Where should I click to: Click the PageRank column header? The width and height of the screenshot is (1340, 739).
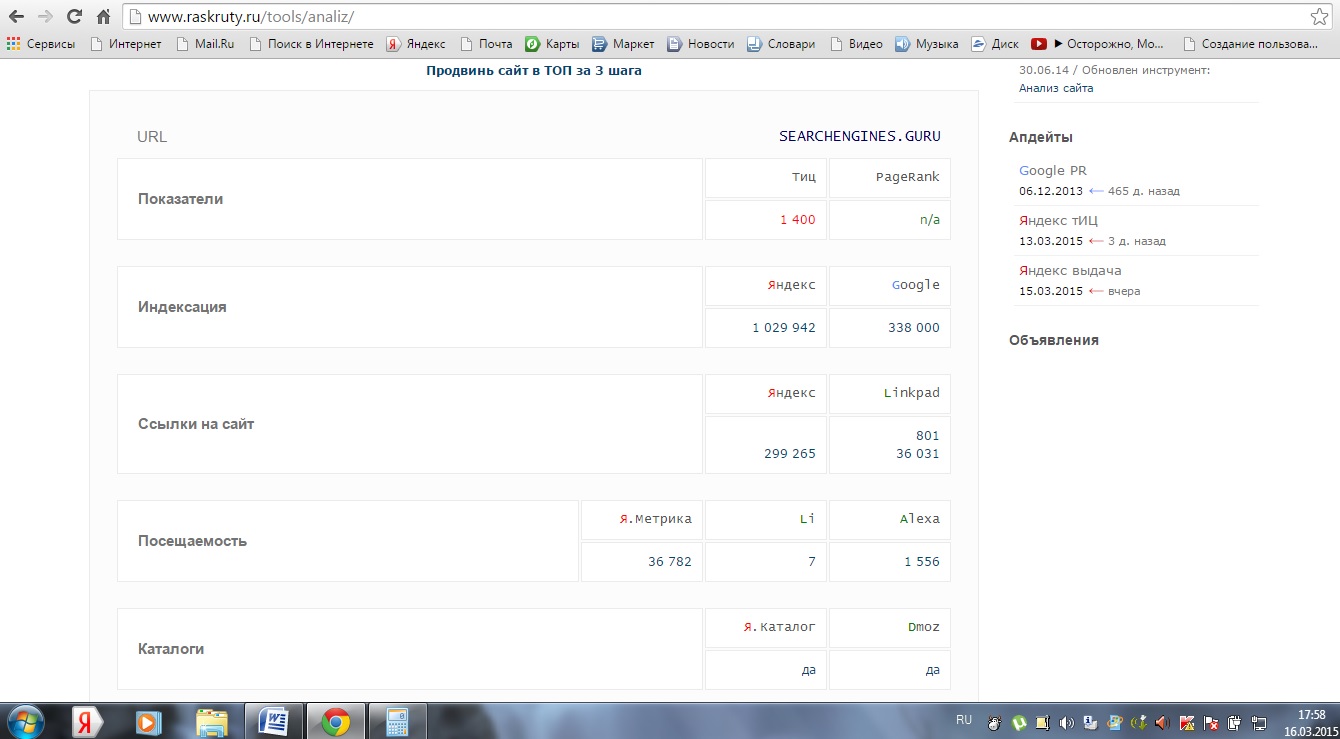908,177
